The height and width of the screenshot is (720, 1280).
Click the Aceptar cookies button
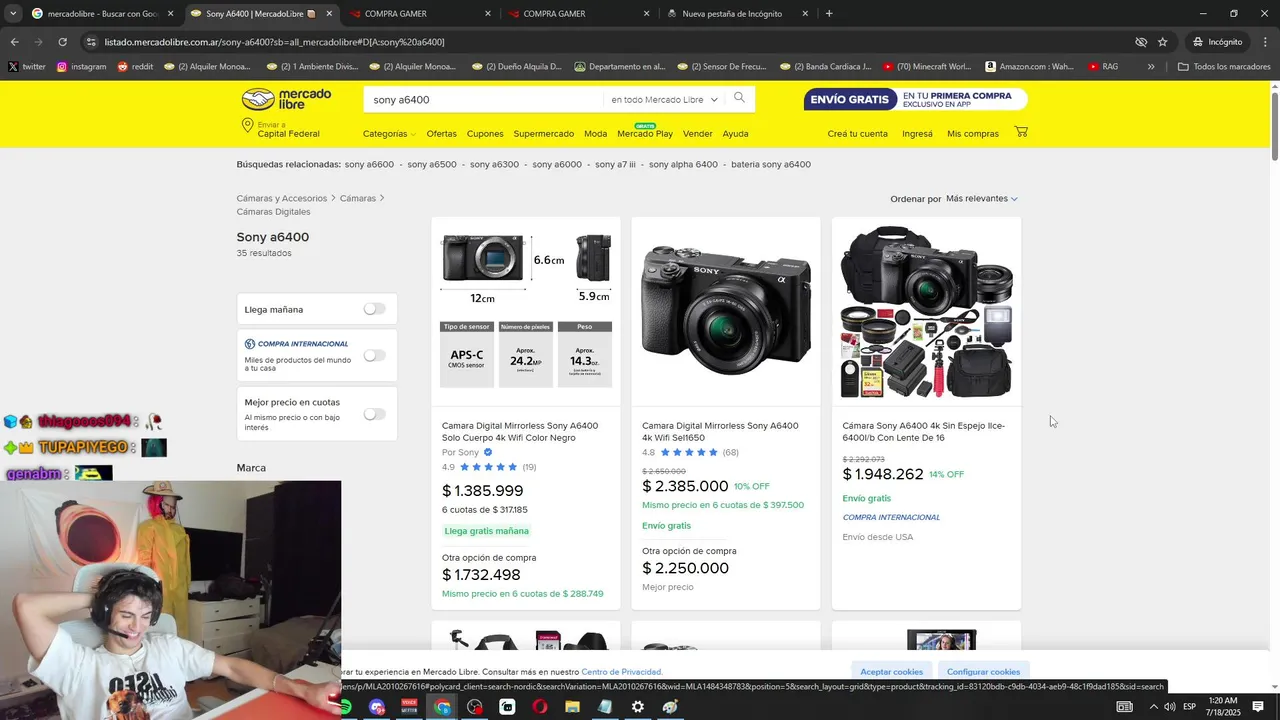coord(892,672)
